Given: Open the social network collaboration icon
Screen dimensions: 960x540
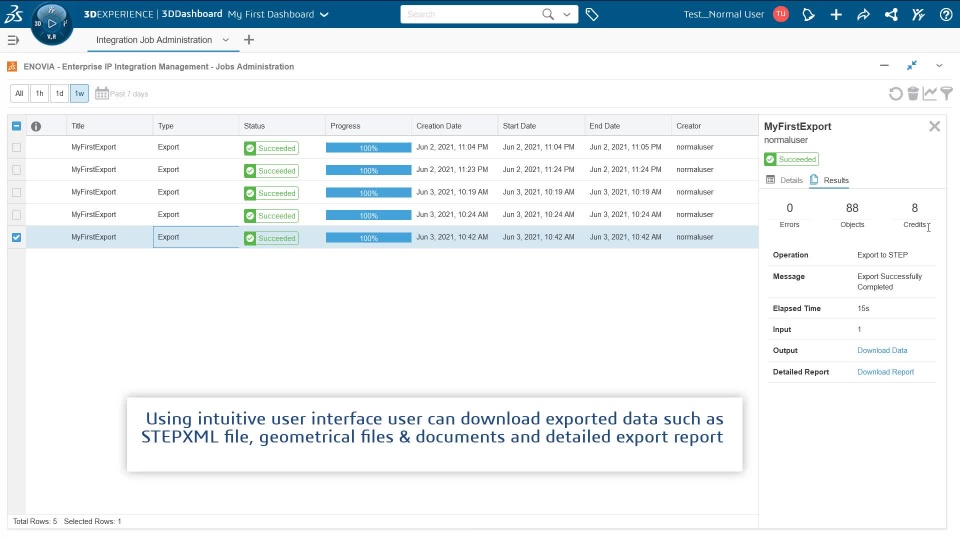Looking at the screenshot, I should (x=891, y=14).
